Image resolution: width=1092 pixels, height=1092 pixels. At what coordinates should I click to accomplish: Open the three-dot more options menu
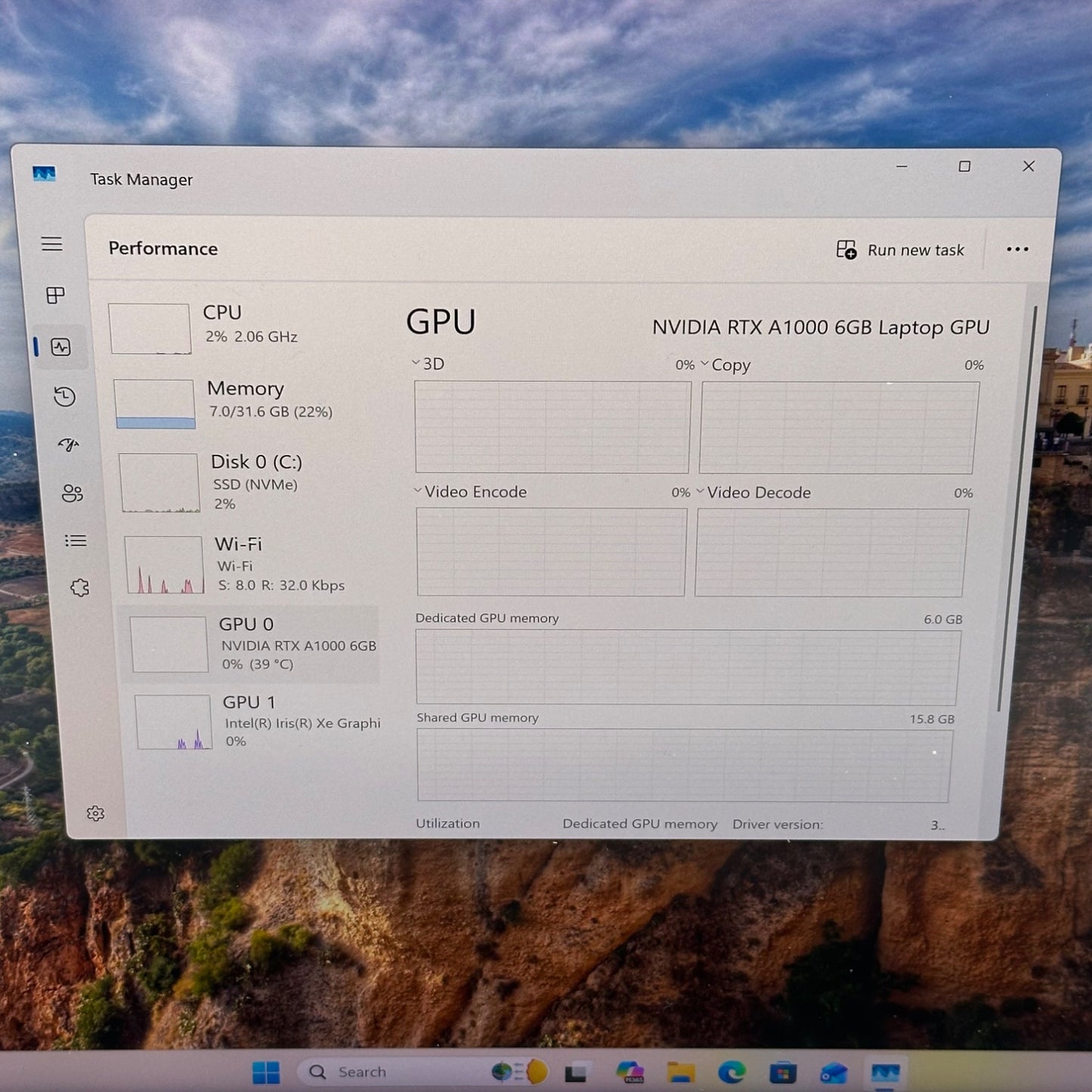(x=1017, y=249)
